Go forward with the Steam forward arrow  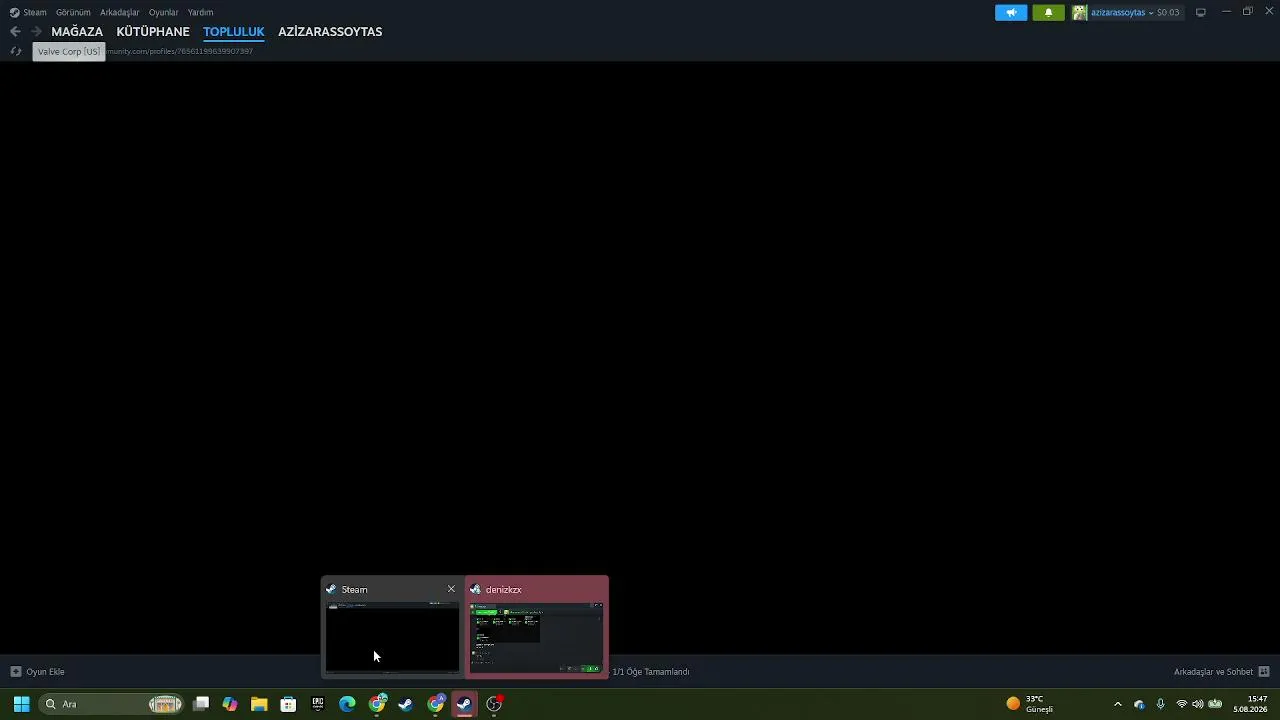36,32
